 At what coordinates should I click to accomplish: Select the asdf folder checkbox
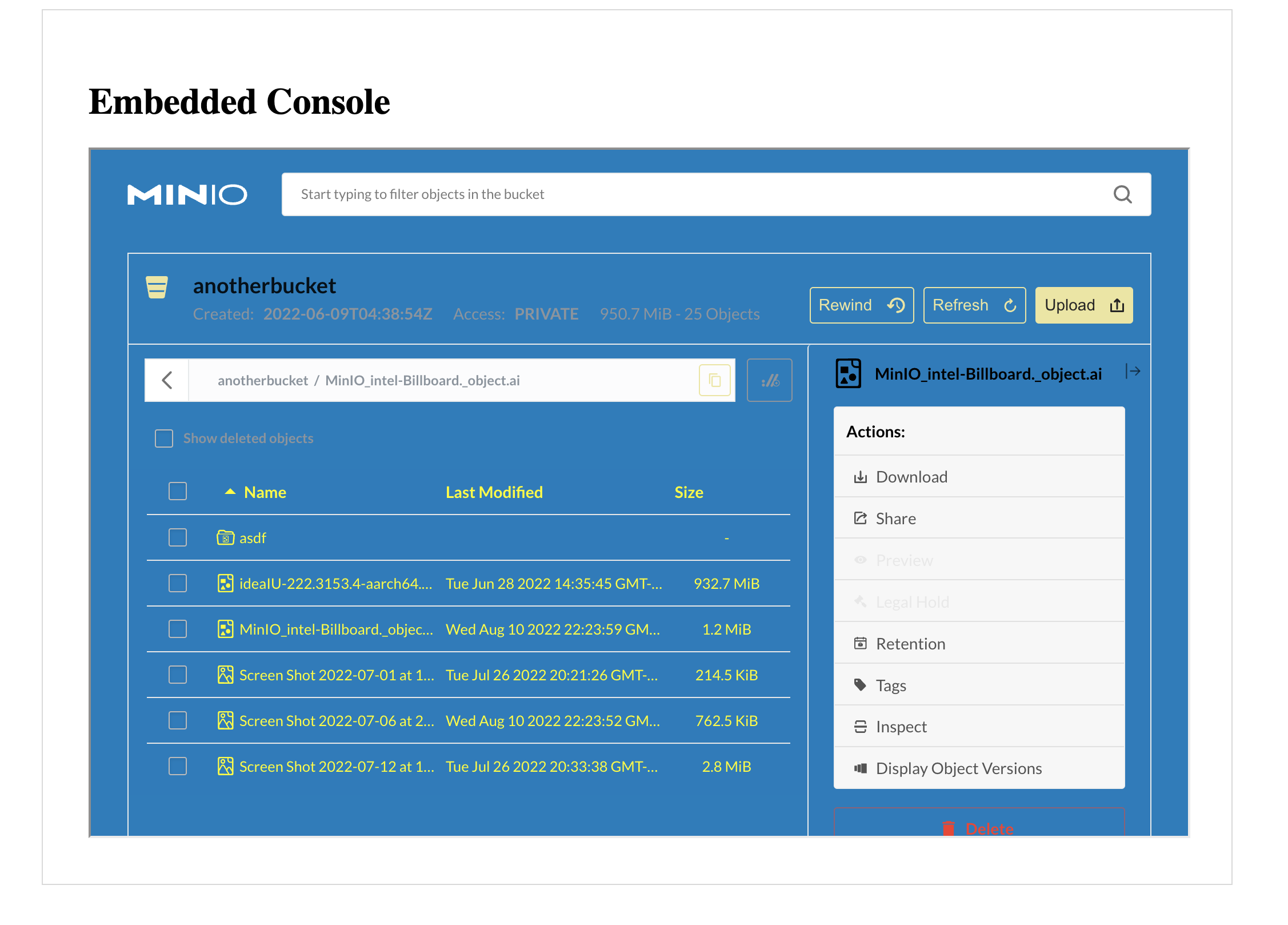[178, 537]
